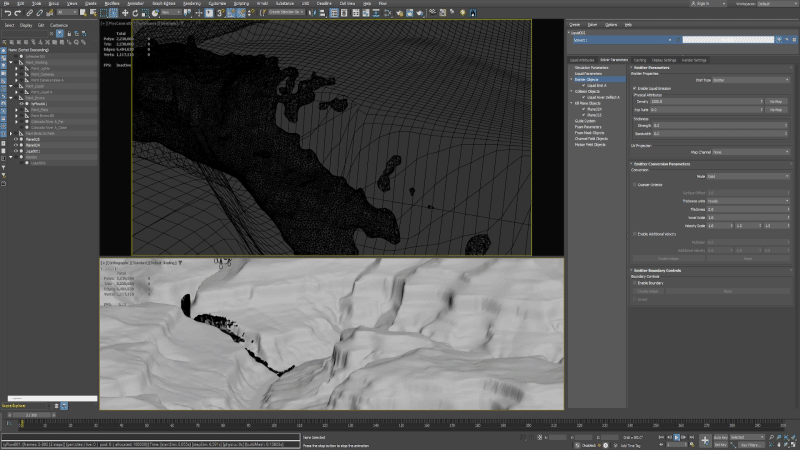Open the Emit Type dropdown

[750, 80]
